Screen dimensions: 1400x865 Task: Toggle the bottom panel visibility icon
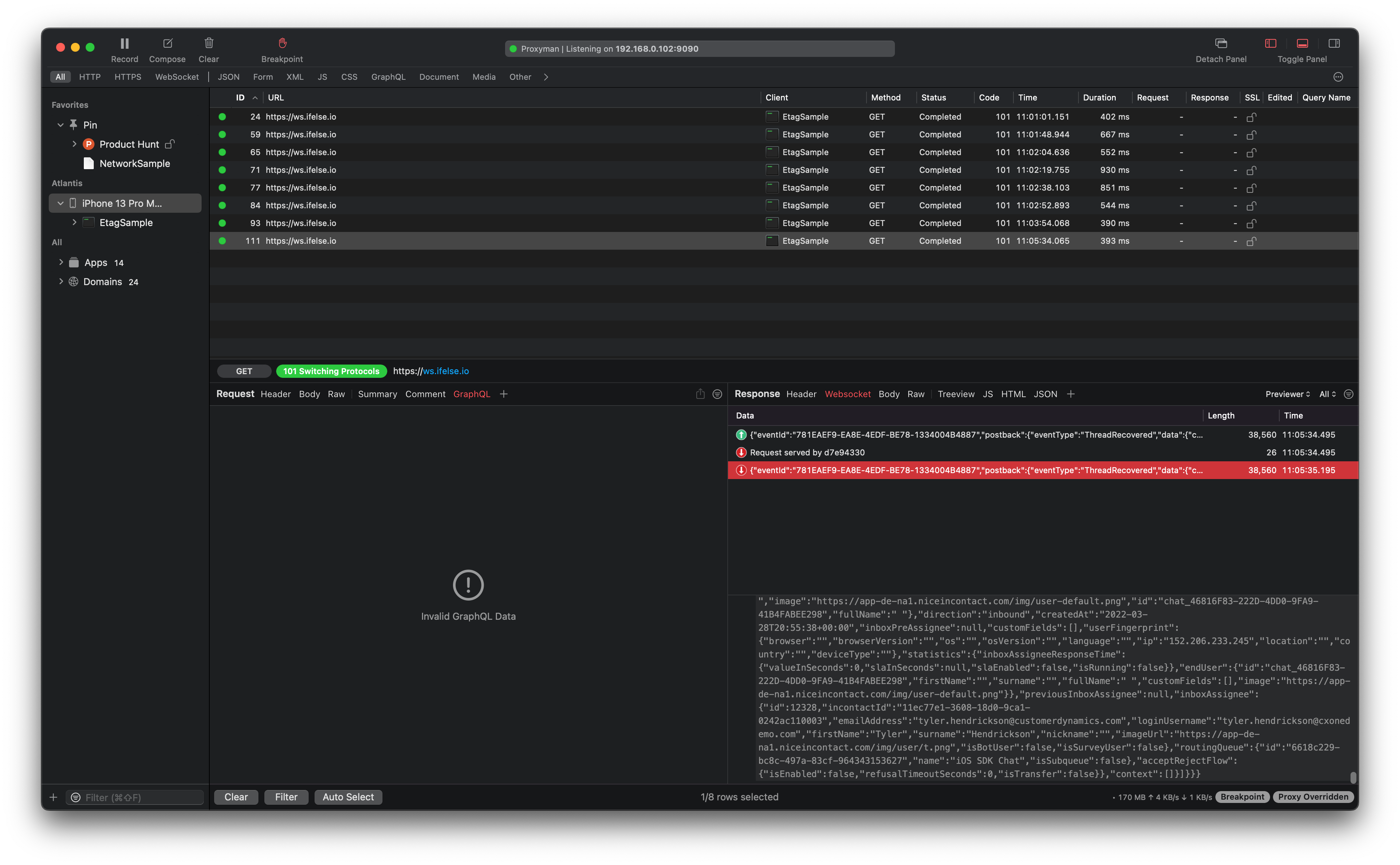1302,44
